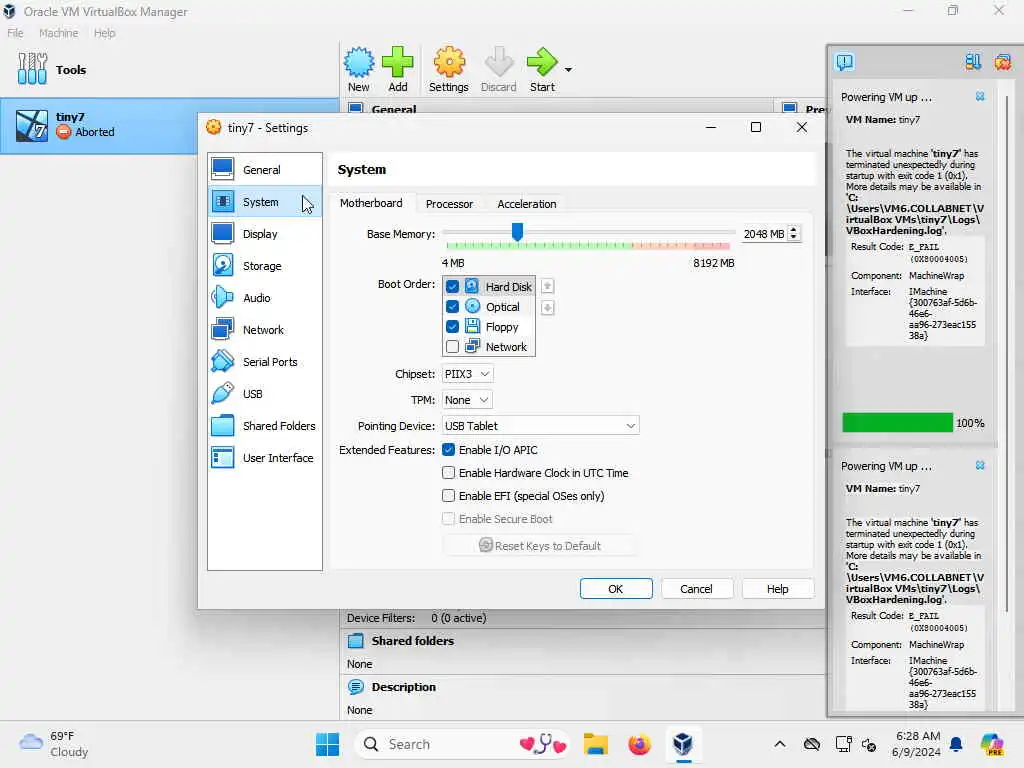Open the File menu
The image size is (1024, 768).
[x=15, y=33]
